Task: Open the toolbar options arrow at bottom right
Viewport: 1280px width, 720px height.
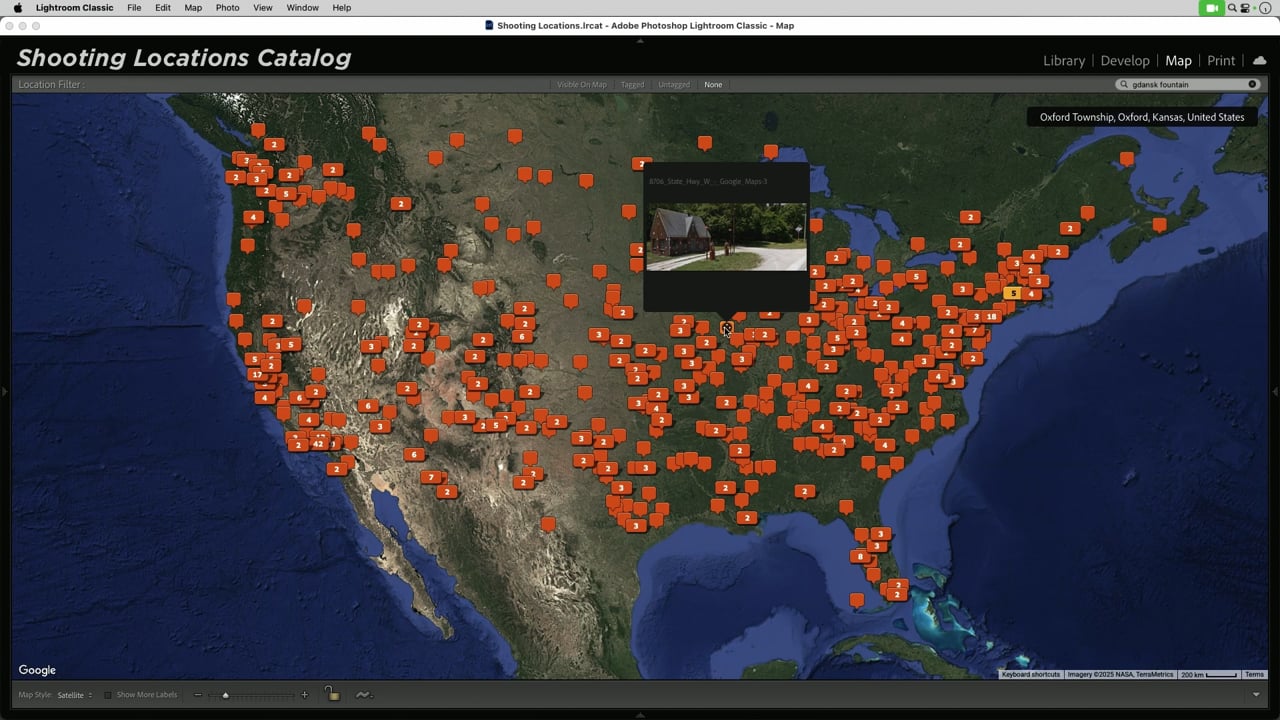Action: 1257,695
